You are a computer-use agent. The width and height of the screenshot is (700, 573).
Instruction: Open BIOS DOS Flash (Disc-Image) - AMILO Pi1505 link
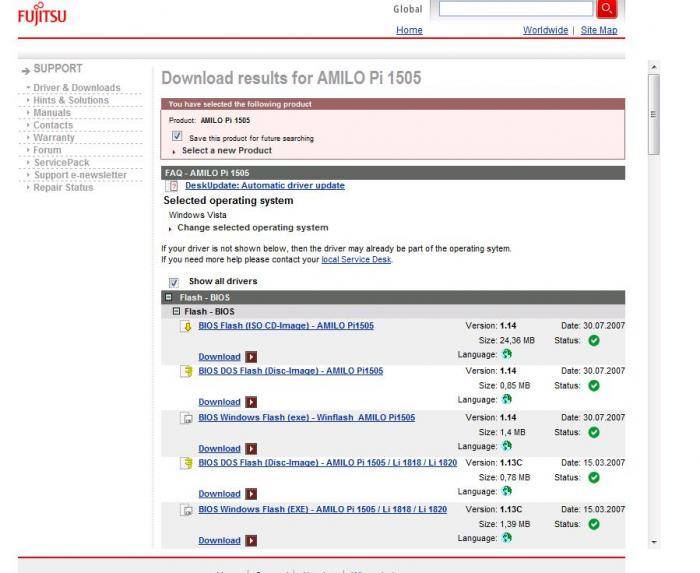coord(291,371)
